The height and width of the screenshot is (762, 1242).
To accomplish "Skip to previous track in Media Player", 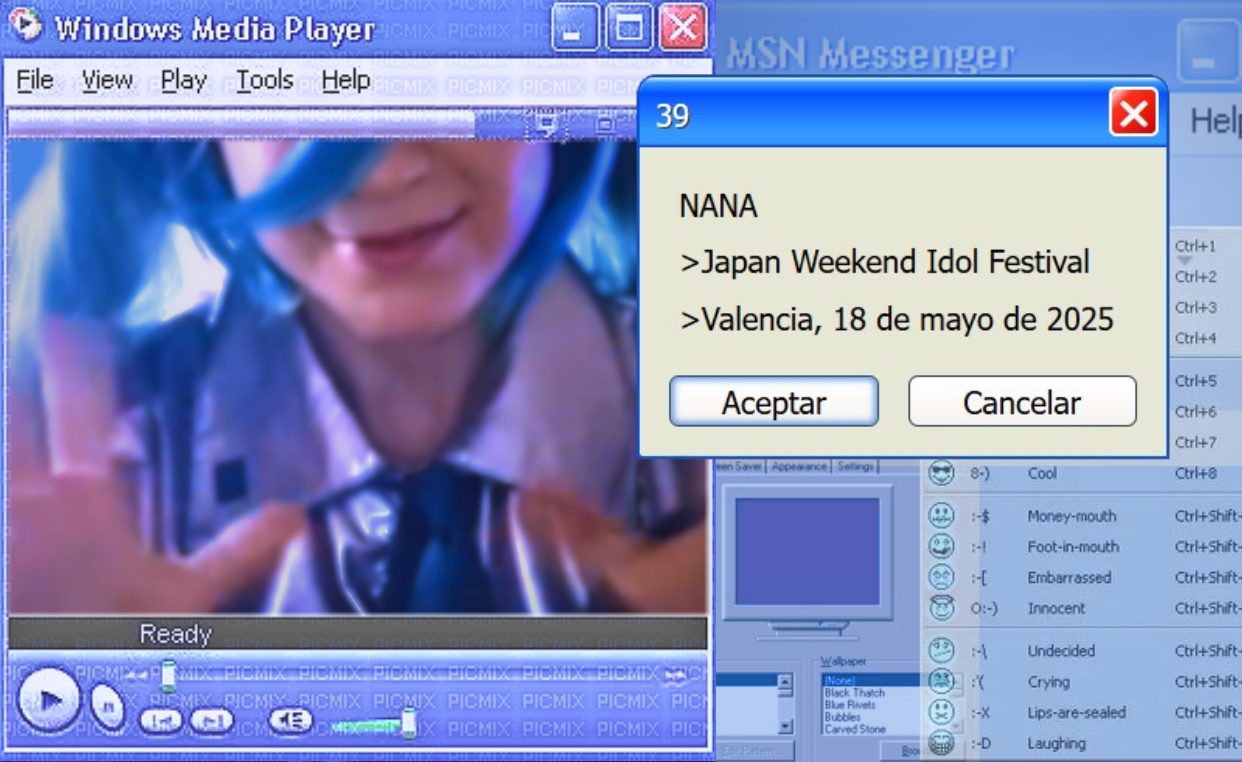I will click(160, 720).
